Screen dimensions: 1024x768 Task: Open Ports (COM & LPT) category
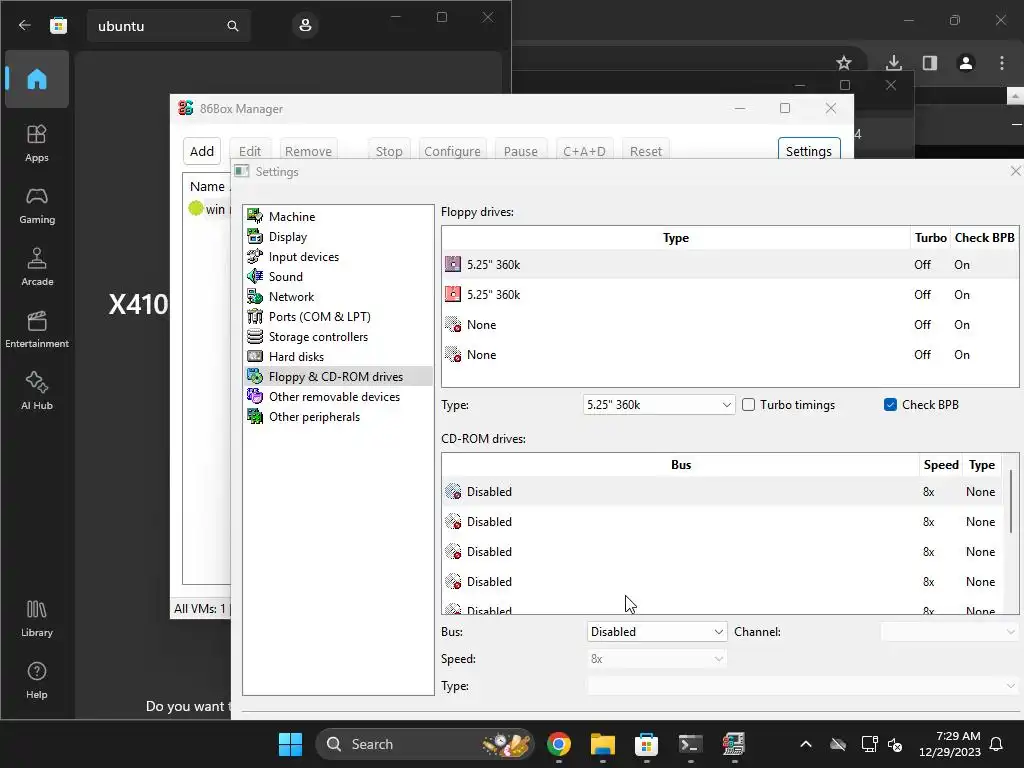coord(338,317)
